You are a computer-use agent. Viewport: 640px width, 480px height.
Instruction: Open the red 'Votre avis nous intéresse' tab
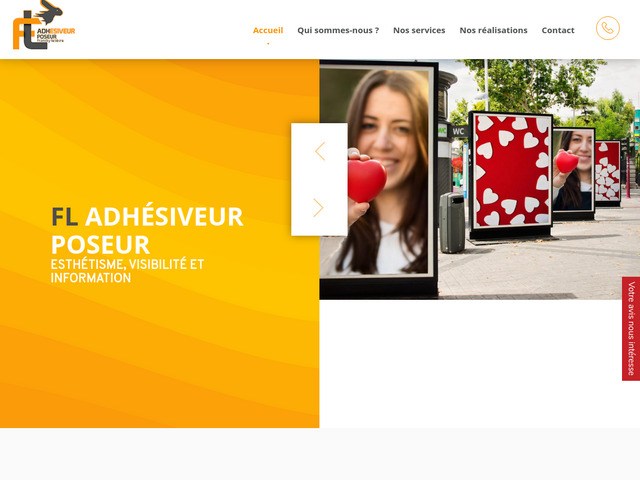click(631, 329)
